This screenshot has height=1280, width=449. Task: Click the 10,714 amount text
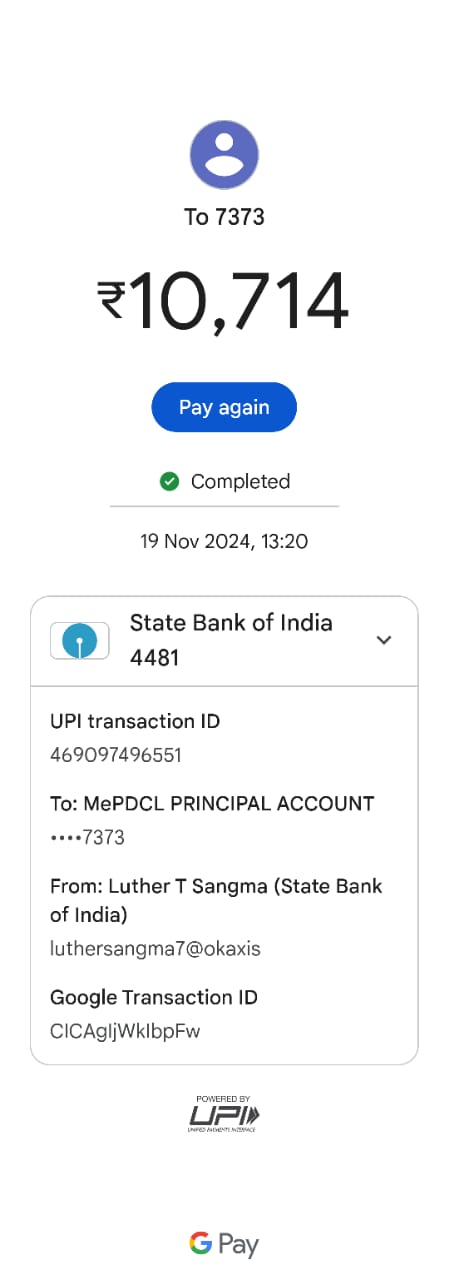(x=239, y=301)
